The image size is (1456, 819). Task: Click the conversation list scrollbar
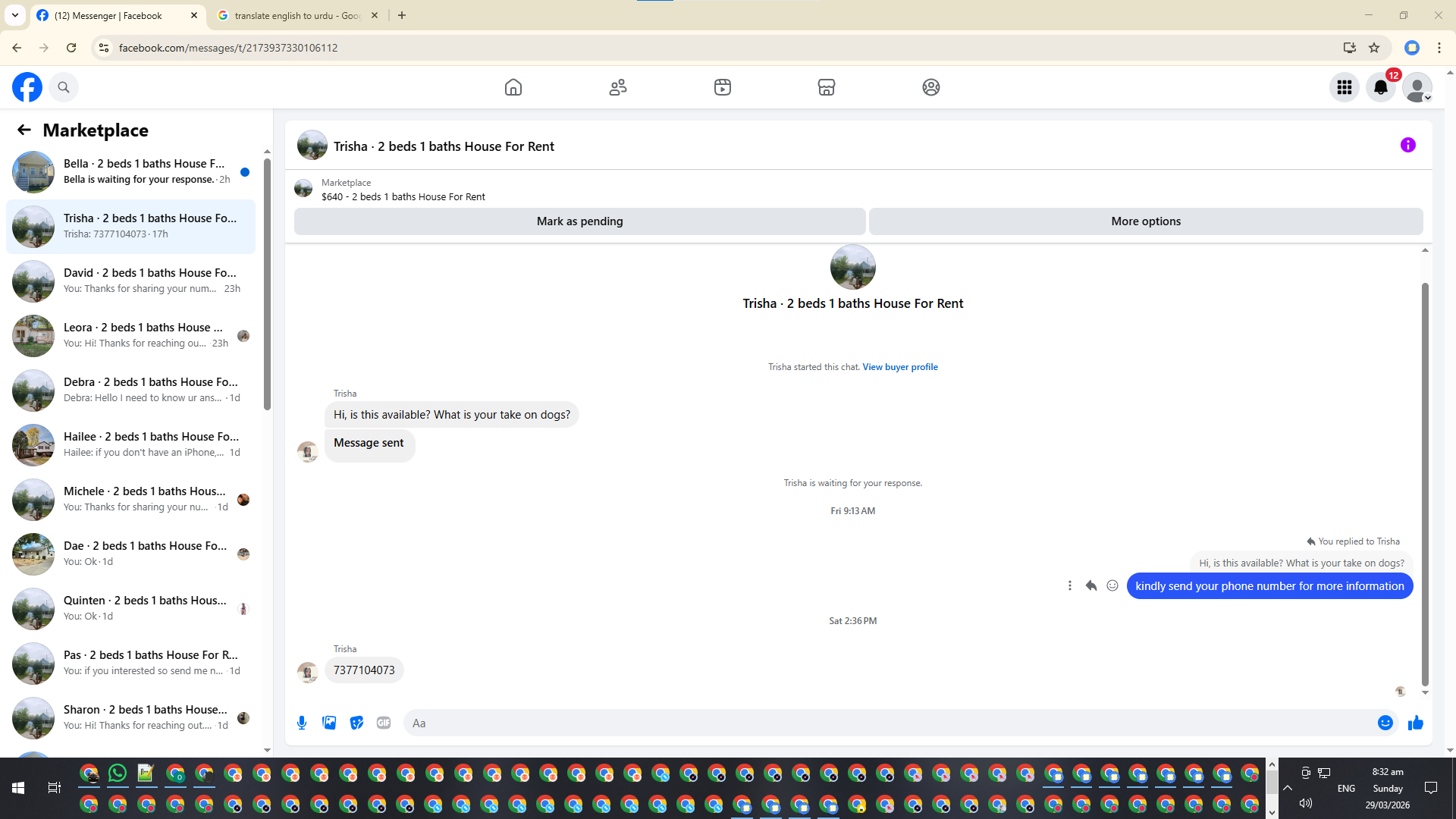[267, 284]
